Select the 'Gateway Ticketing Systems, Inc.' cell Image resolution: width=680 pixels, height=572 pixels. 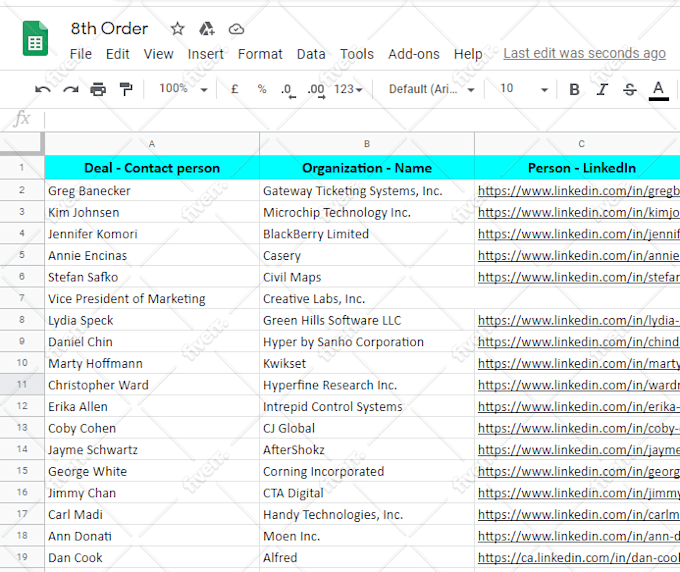pyautogui.click(x=367, y=190)
